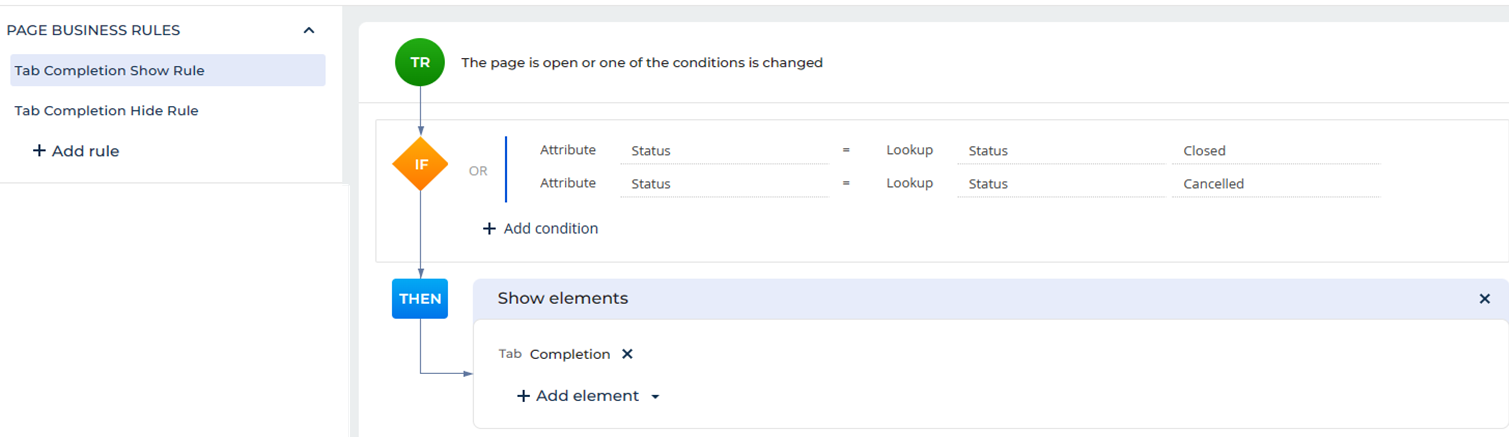Viewport: 1509px width, 437px height.
Task: Click the orange IF diamond icon
Action: pyautogui.click(x=420, y=164)
